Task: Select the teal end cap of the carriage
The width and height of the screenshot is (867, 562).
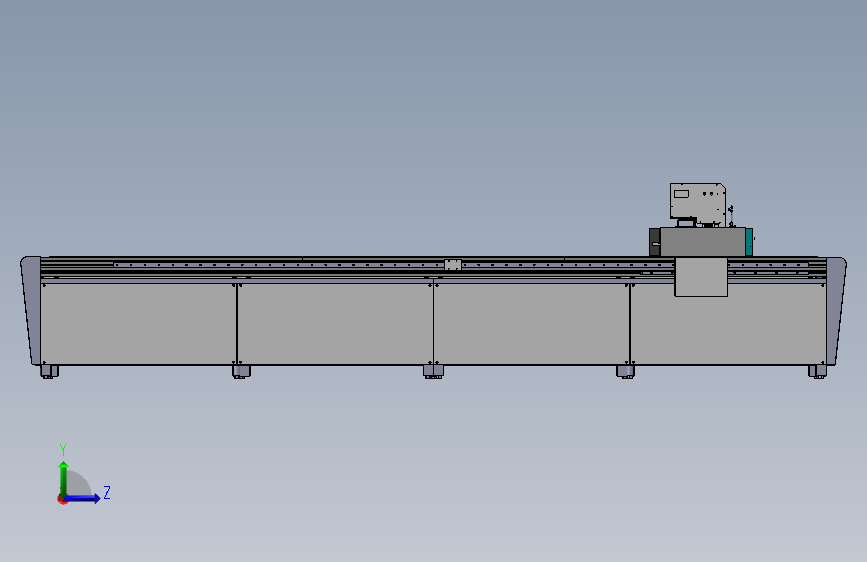Action: (x=749, y=242)
